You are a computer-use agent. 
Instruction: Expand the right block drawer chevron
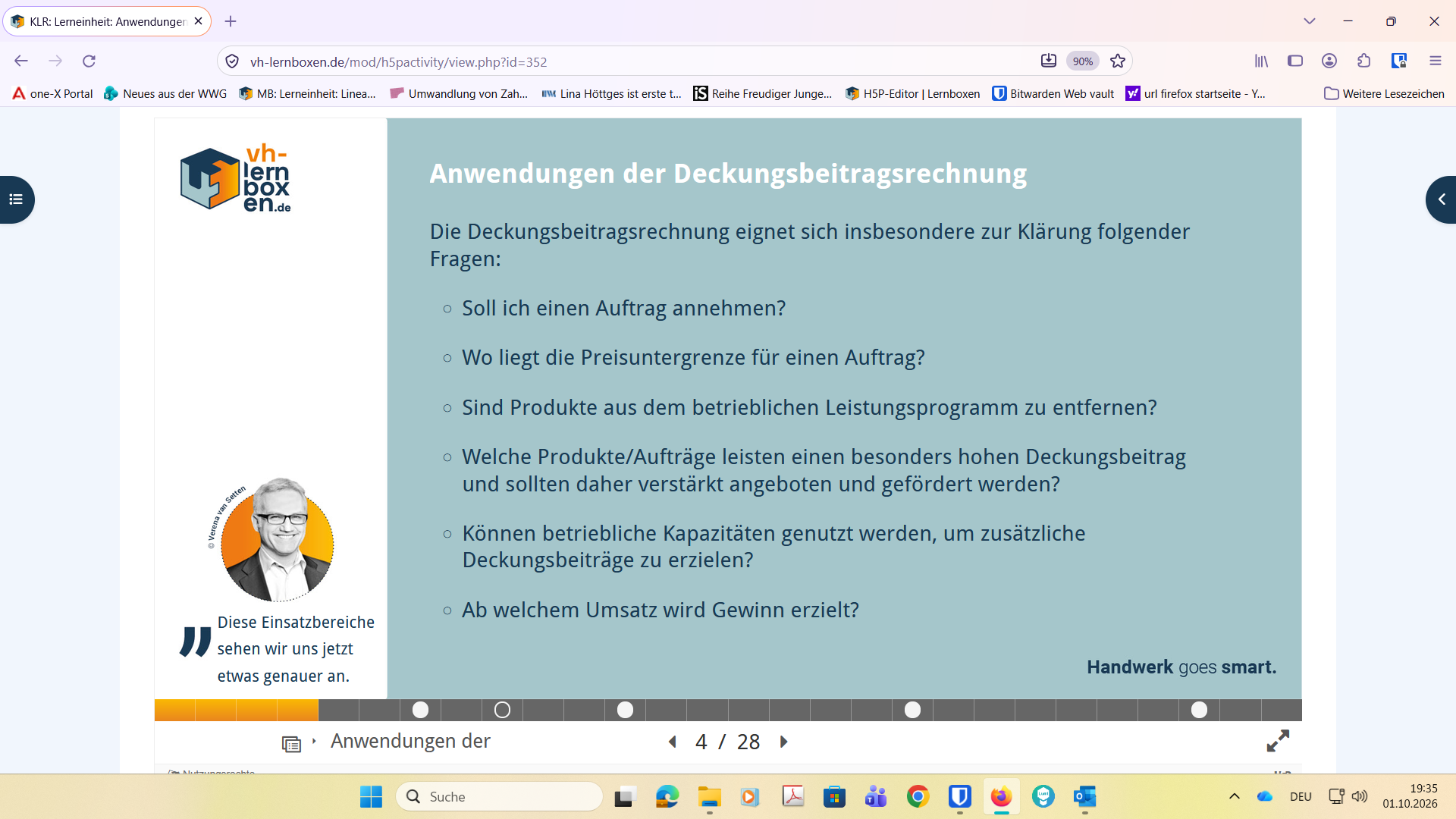pyautogui.click(x=1441, y=199)
